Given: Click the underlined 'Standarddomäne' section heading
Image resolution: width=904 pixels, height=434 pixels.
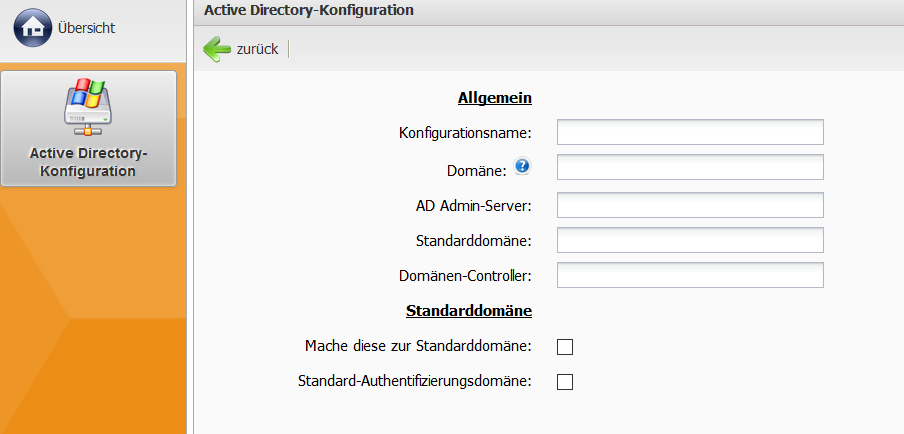Looking at the screenshot, I should [469, 311].
